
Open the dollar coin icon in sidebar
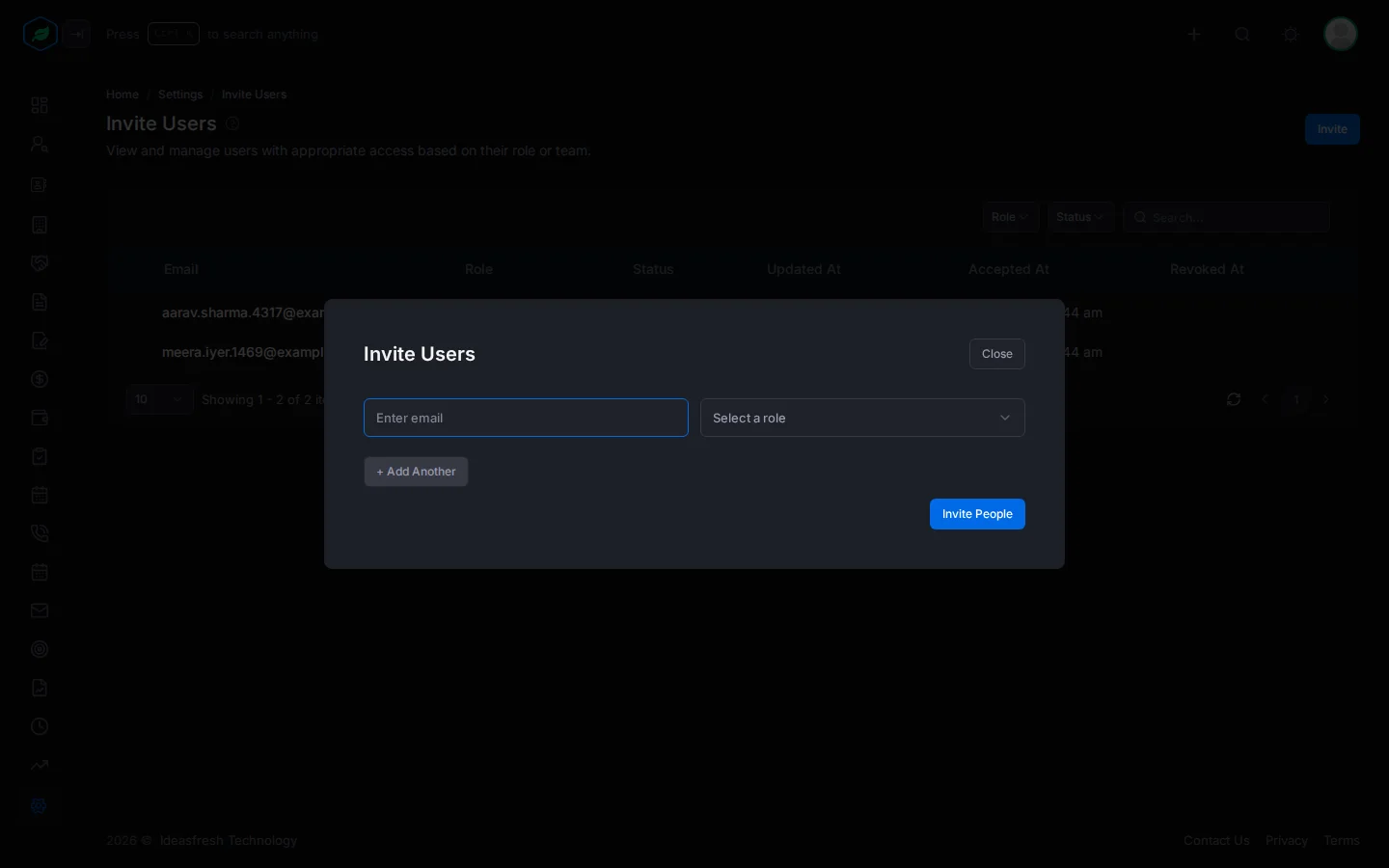point(40,379)
